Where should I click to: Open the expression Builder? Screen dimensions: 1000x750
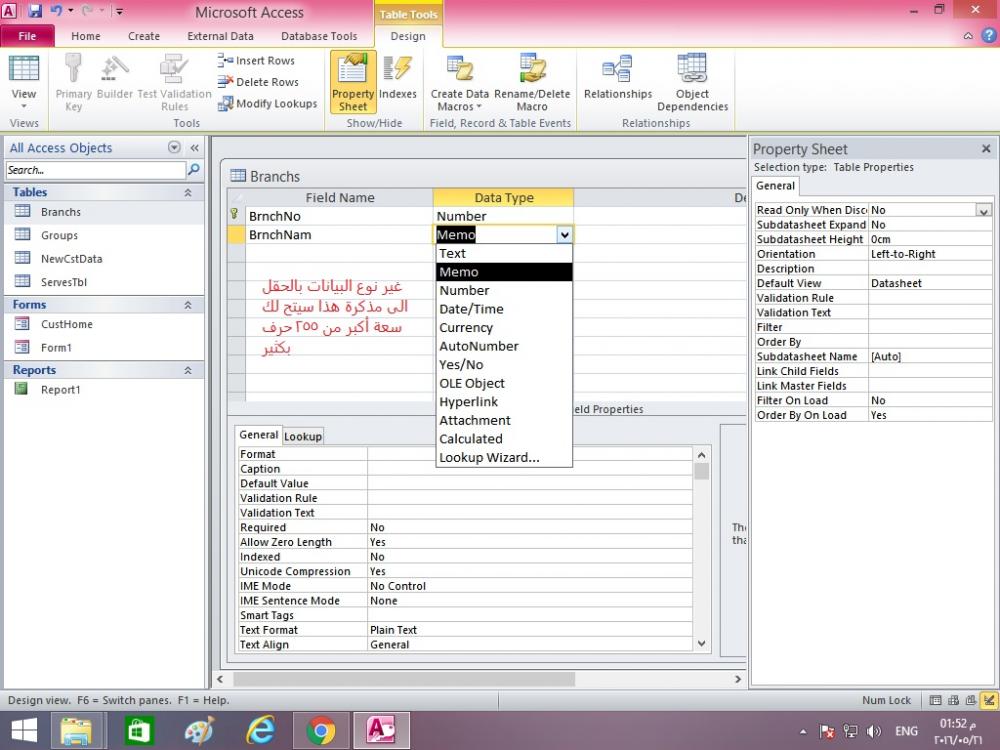point(115,78)
